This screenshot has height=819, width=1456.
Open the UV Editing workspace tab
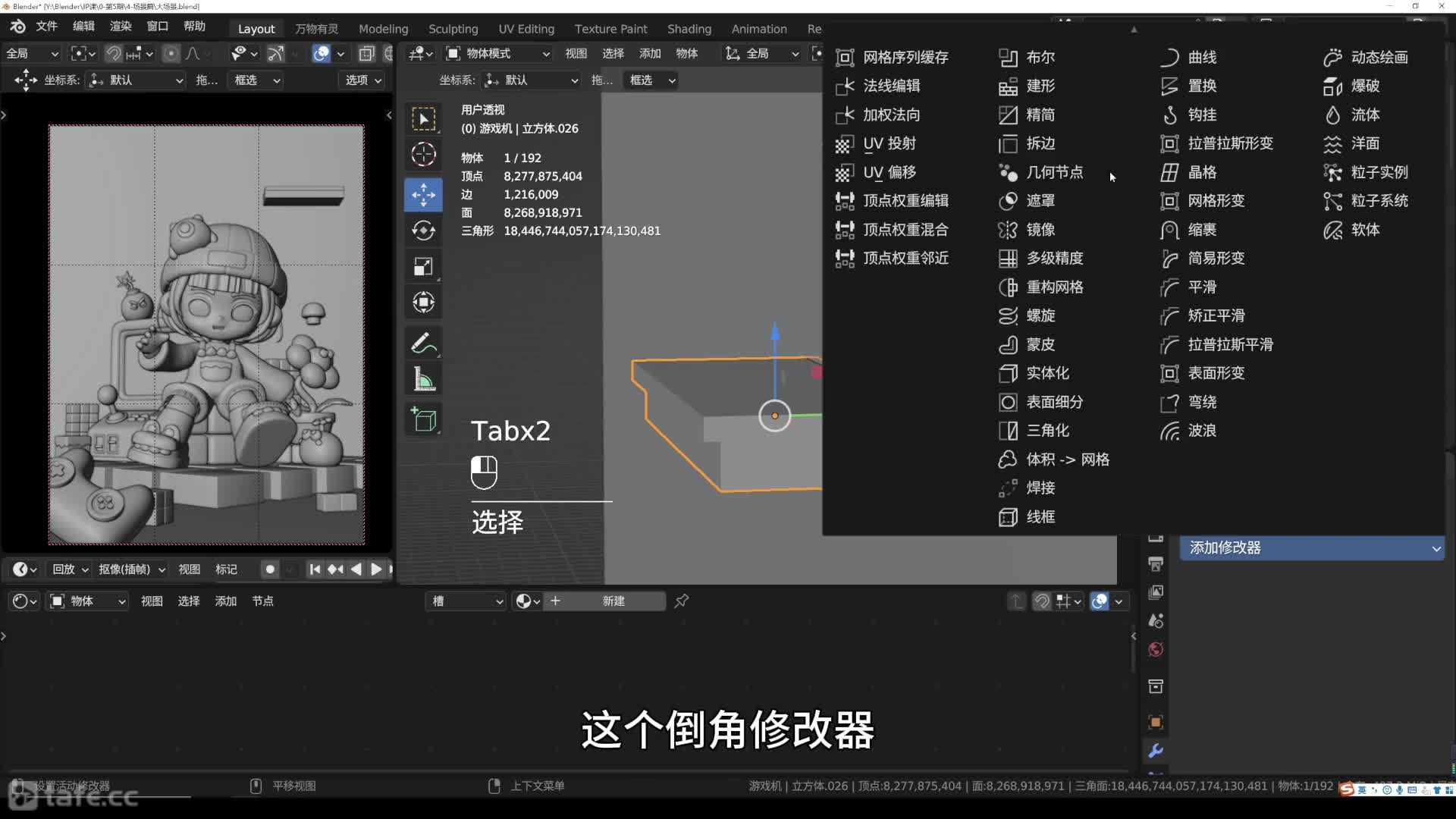(x=526, y=29)
